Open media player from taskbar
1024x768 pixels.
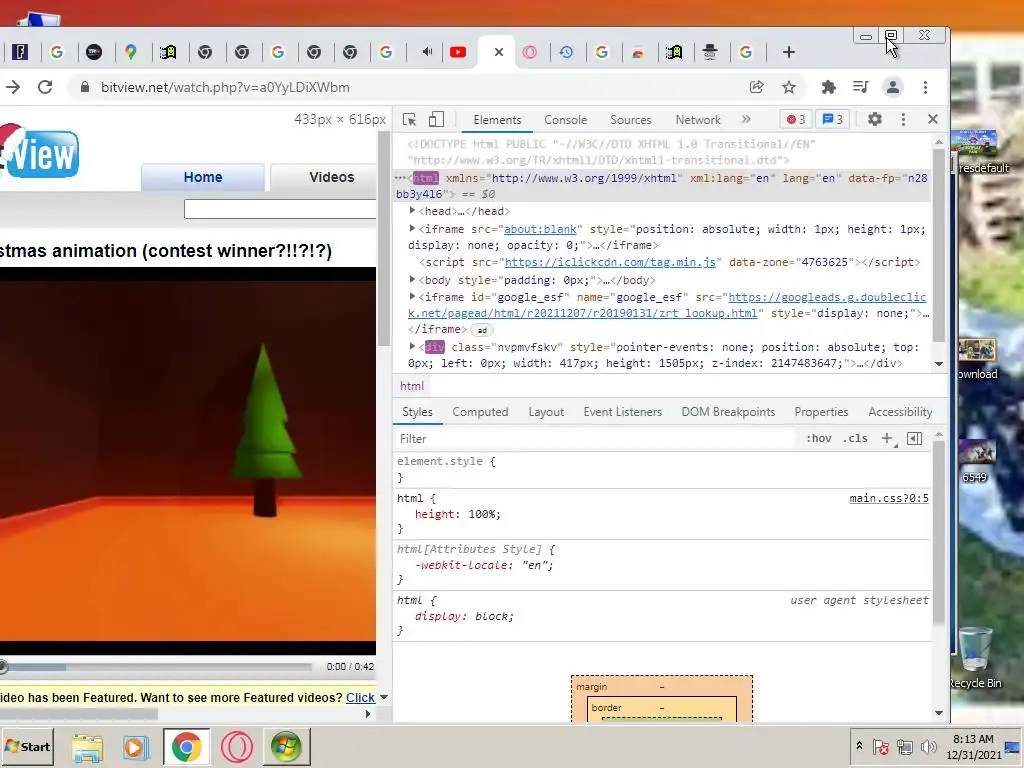click(x=136, y=746)
